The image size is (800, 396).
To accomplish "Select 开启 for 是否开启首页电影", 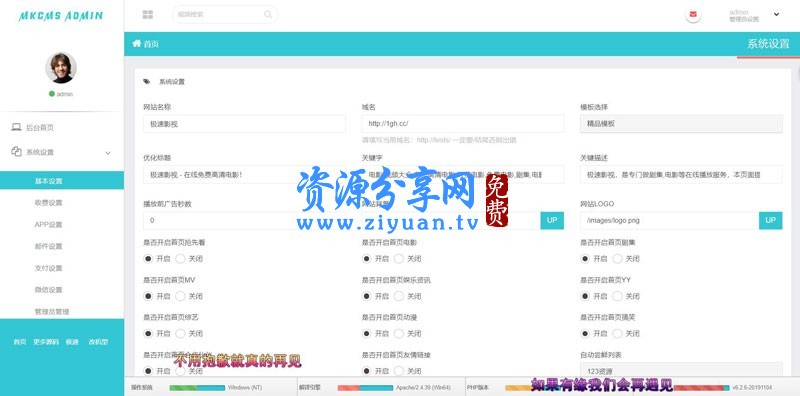I will point(366,259).
